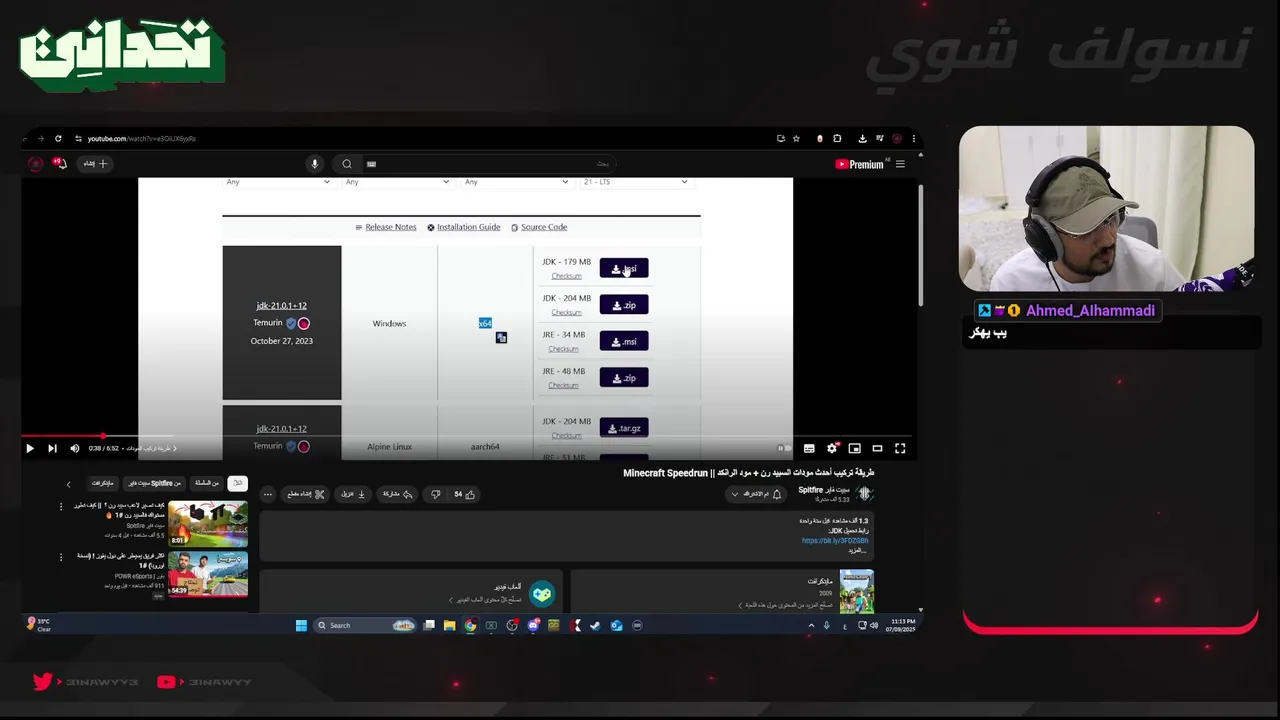The image size is (1280, 720).
Task: Open the bit.ly link in the description
Action: pos(835,541)
